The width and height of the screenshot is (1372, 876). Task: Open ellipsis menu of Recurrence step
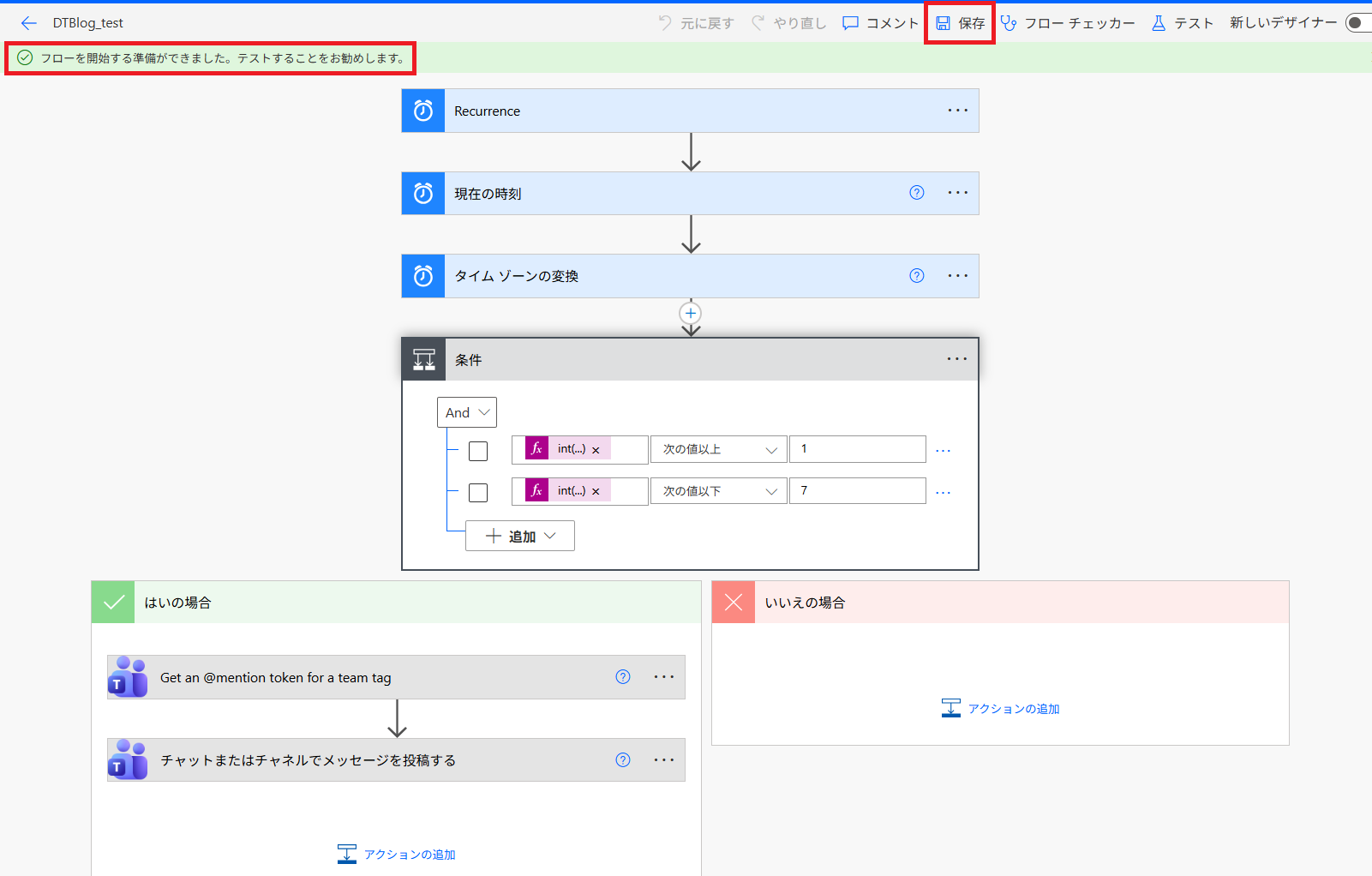[x=957, y=111]
